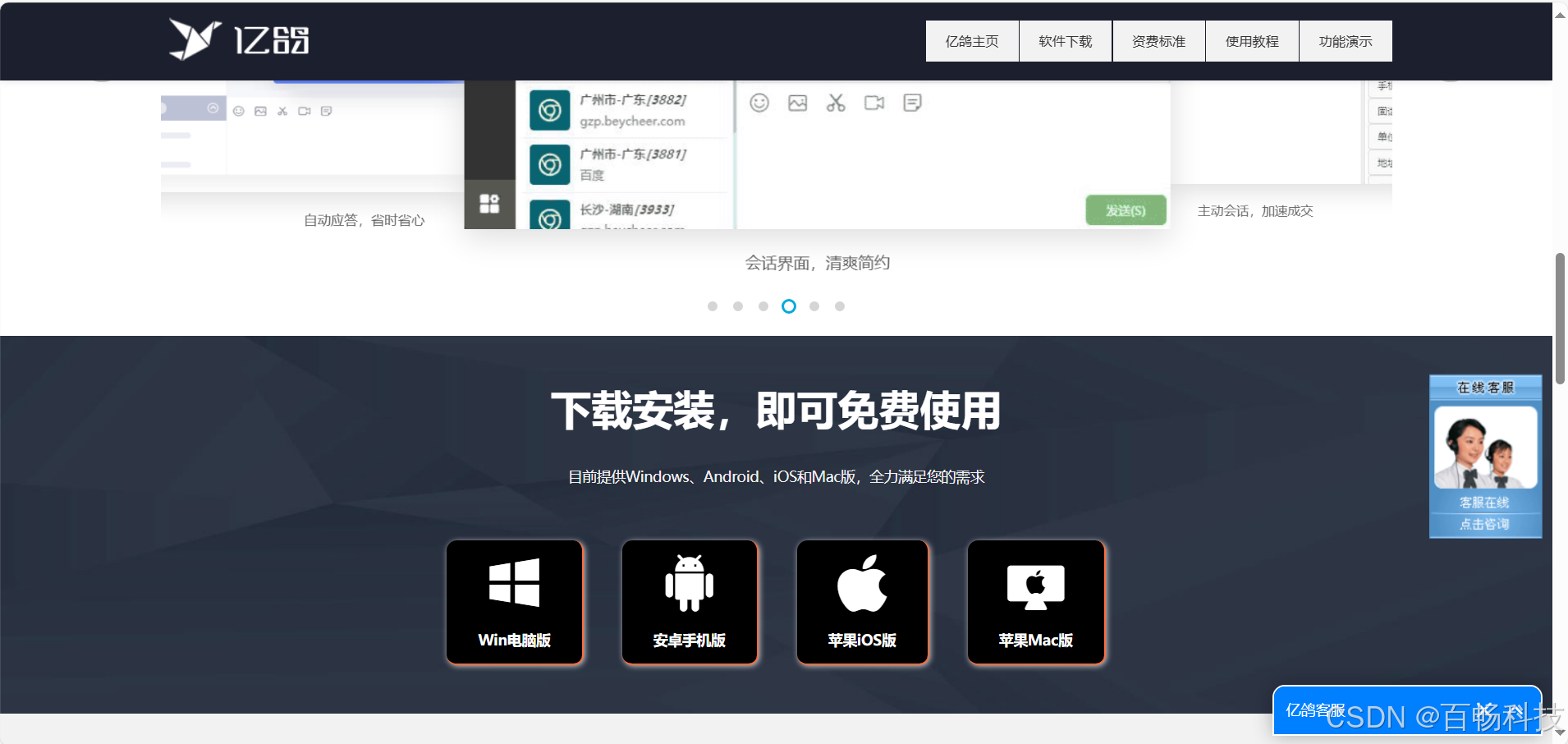Image resolution: width=1568 pixels, height=744 pixels.
Task: Open the 资费标准 menu item
Action: tap(1158, 41)
